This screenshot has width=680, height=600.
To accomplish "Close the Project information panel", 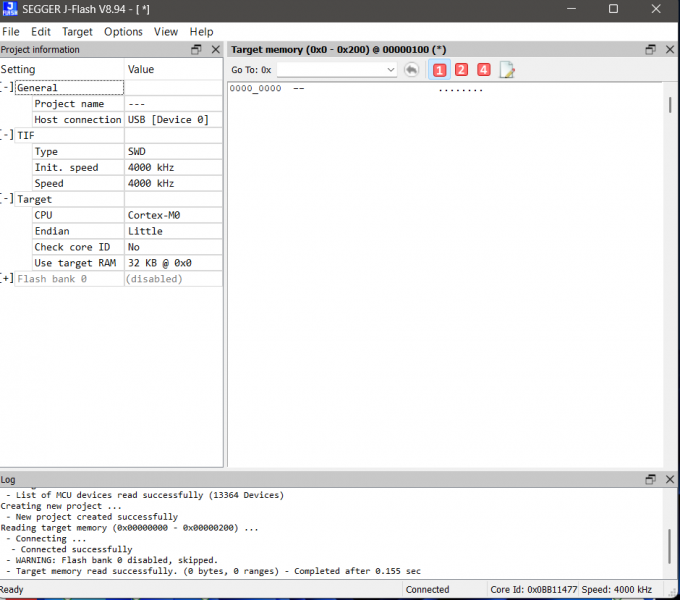I will (215, 49).
